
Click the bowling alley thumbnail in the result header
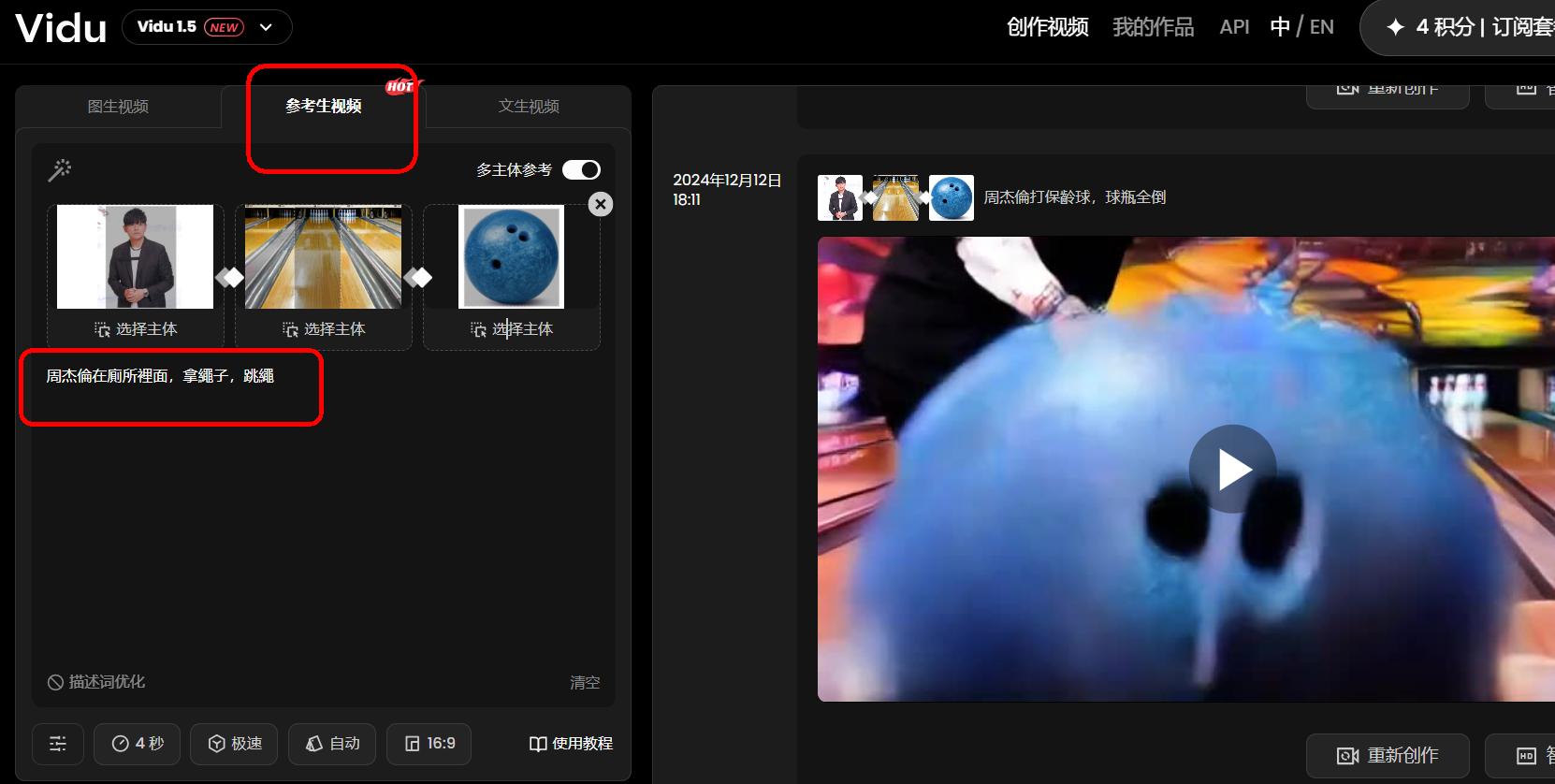point(895,197)
